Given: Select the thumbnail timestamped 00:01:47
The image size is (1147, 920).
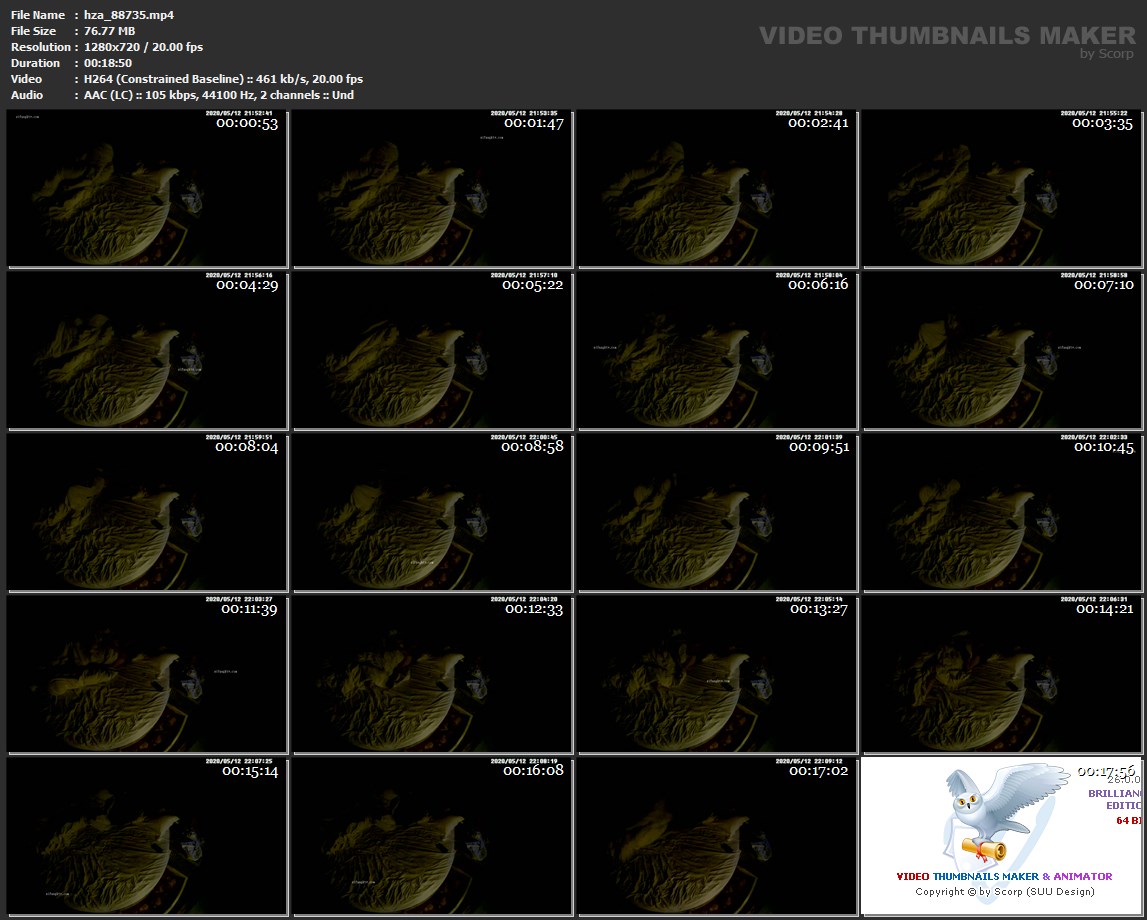Looking at the screenshot, I should [x=432, y=189].
